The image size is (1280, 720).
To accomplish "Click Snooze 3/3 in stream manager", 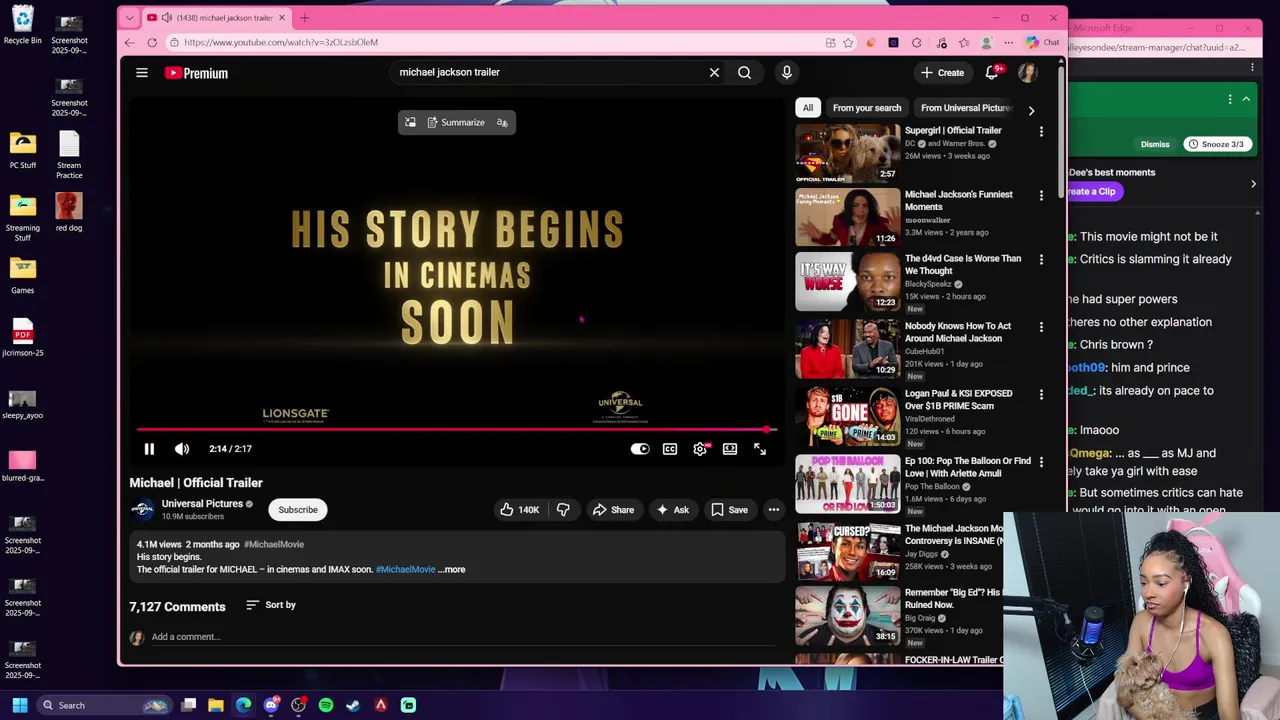I will coord(1215,144).
